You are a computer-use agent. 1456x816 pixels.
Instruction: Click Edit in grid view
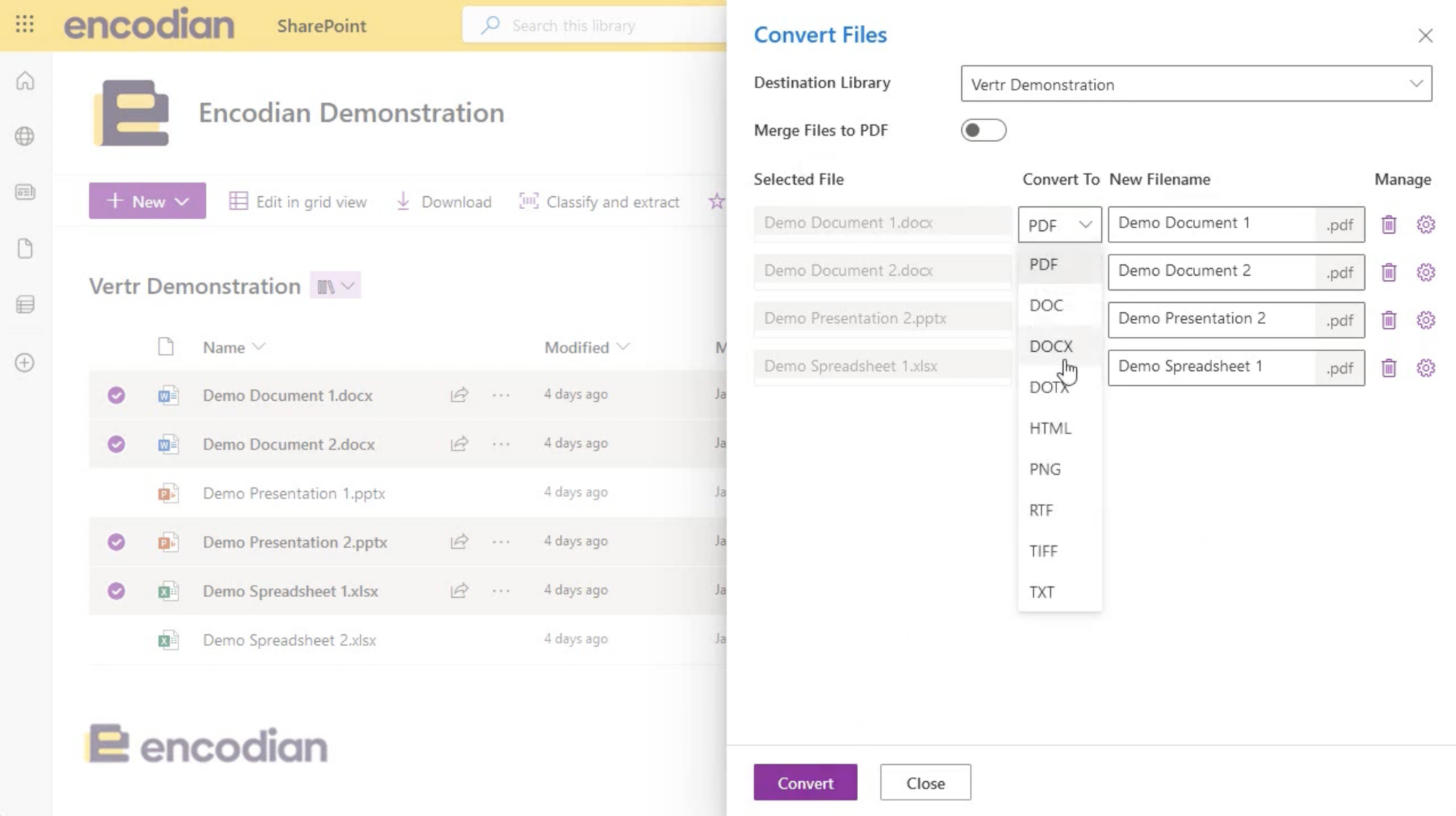coord(298,202)
